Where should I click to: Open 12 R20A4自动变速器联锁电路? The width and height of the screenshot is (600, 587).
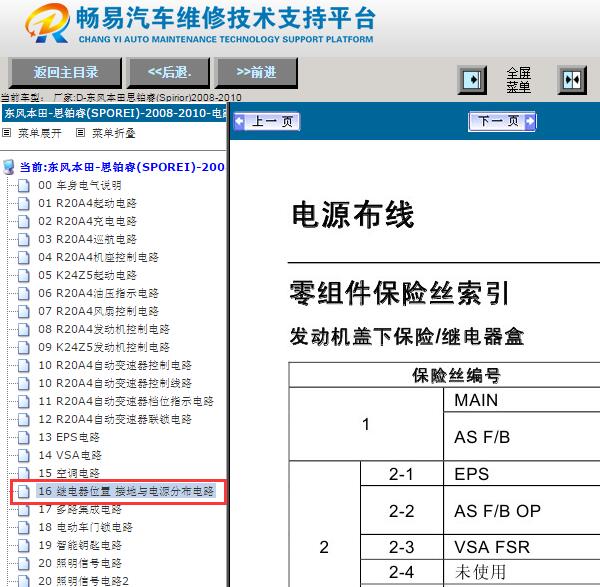(115, 419)
